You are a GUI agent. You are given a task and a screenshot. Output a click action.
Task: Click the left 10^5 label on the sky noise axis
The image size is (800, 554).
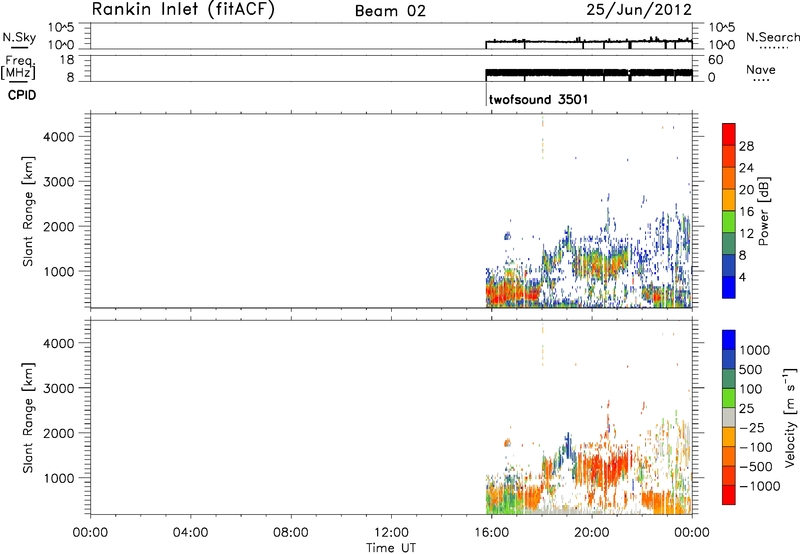pos(62,27)
